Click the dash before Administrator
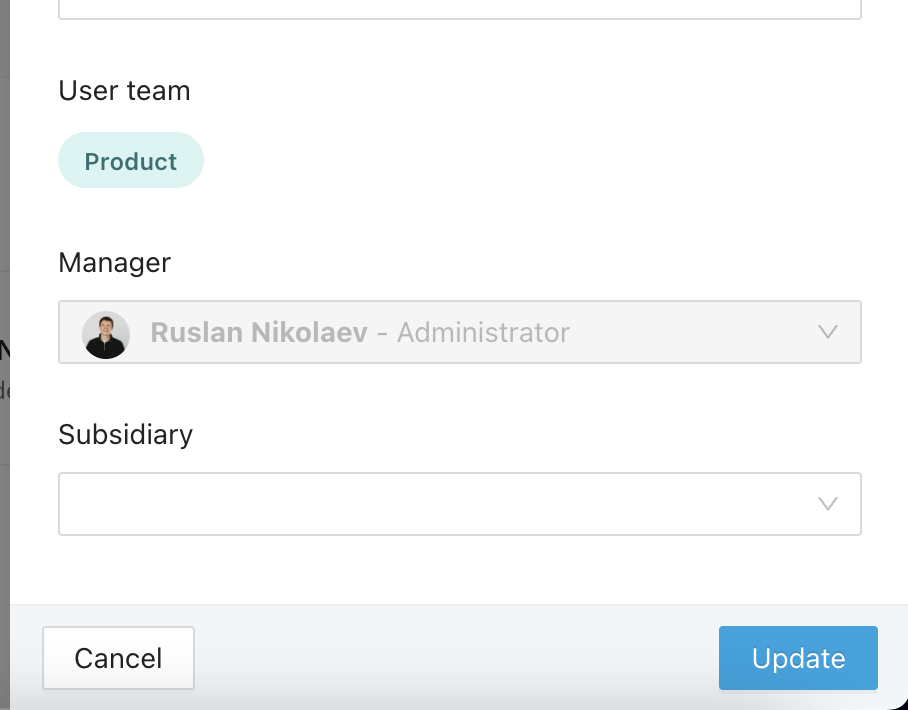This screenshot has width=908, height=710. [382, 333]
